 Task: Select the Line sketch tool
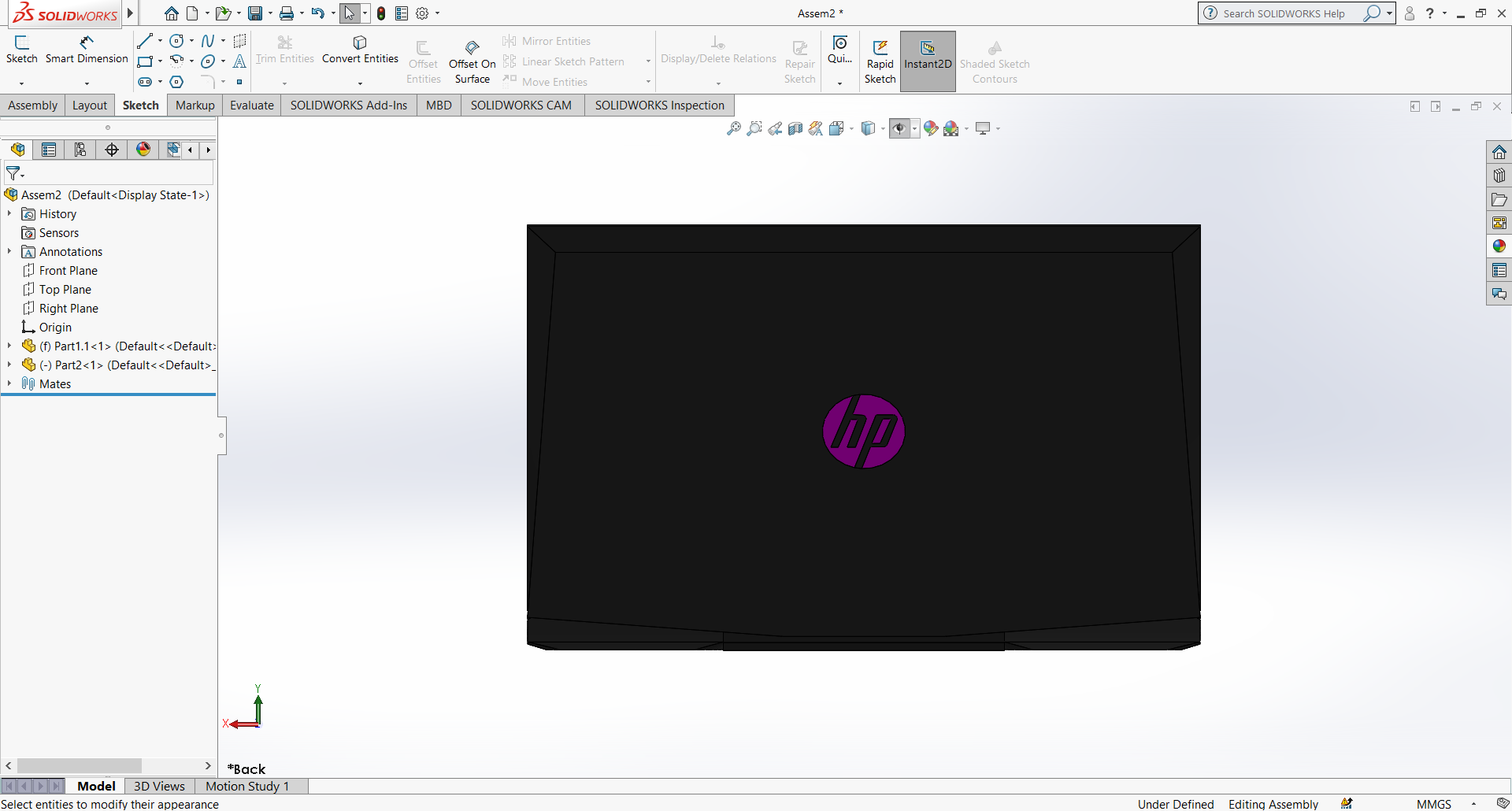[145, 41]
